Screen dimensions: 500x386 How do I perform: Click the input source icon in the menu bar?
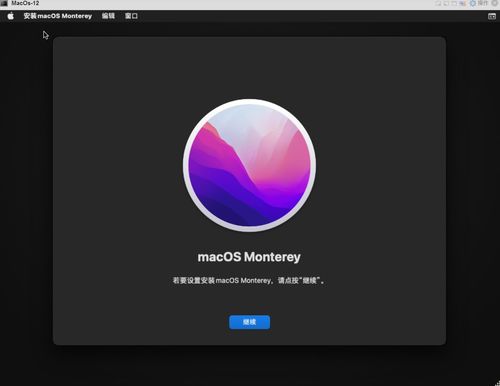(492, 16)
